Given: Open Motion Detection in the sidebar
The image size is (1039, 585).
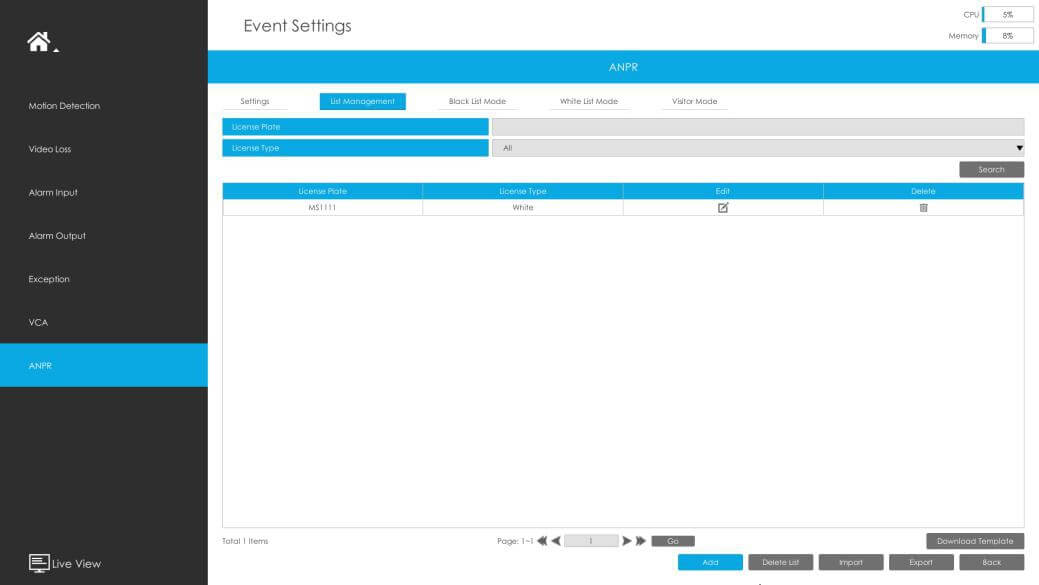Looking at the screenshot, I should [64, 106].
